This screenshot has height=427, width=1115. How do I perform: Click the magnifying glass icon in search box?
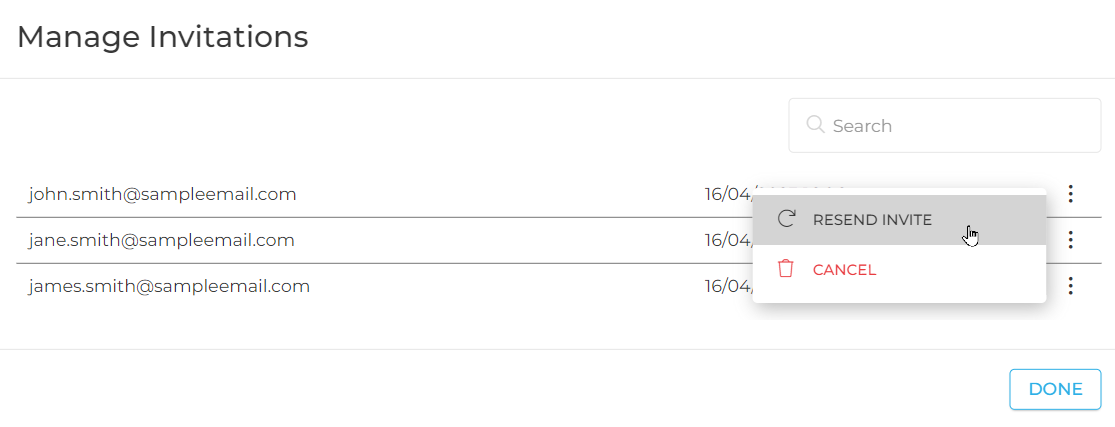(816, 125)
